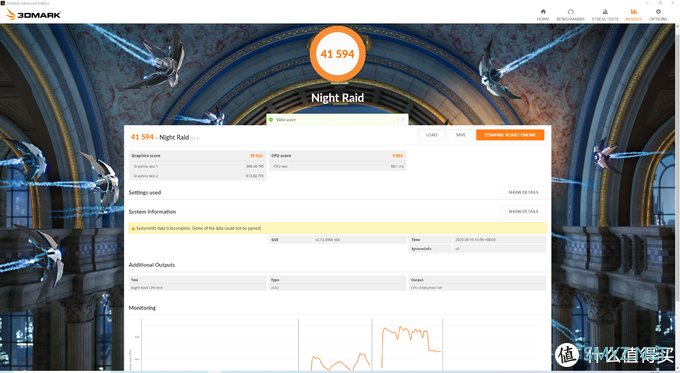The image size is (680, 373).
Task: Click the SystemInfo version row
Action: [477, 249]
